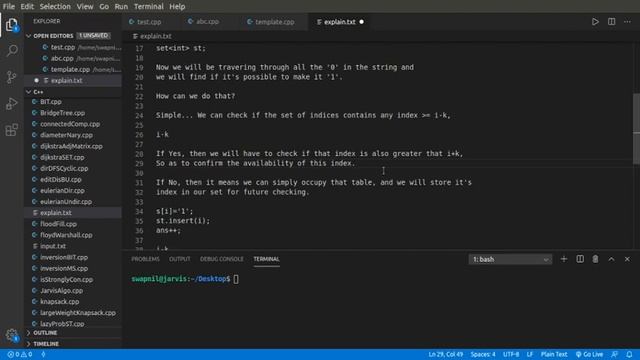This screenshot has width=640, height=360.
Task: Close the terminal panel
Action: pos(627,259)
